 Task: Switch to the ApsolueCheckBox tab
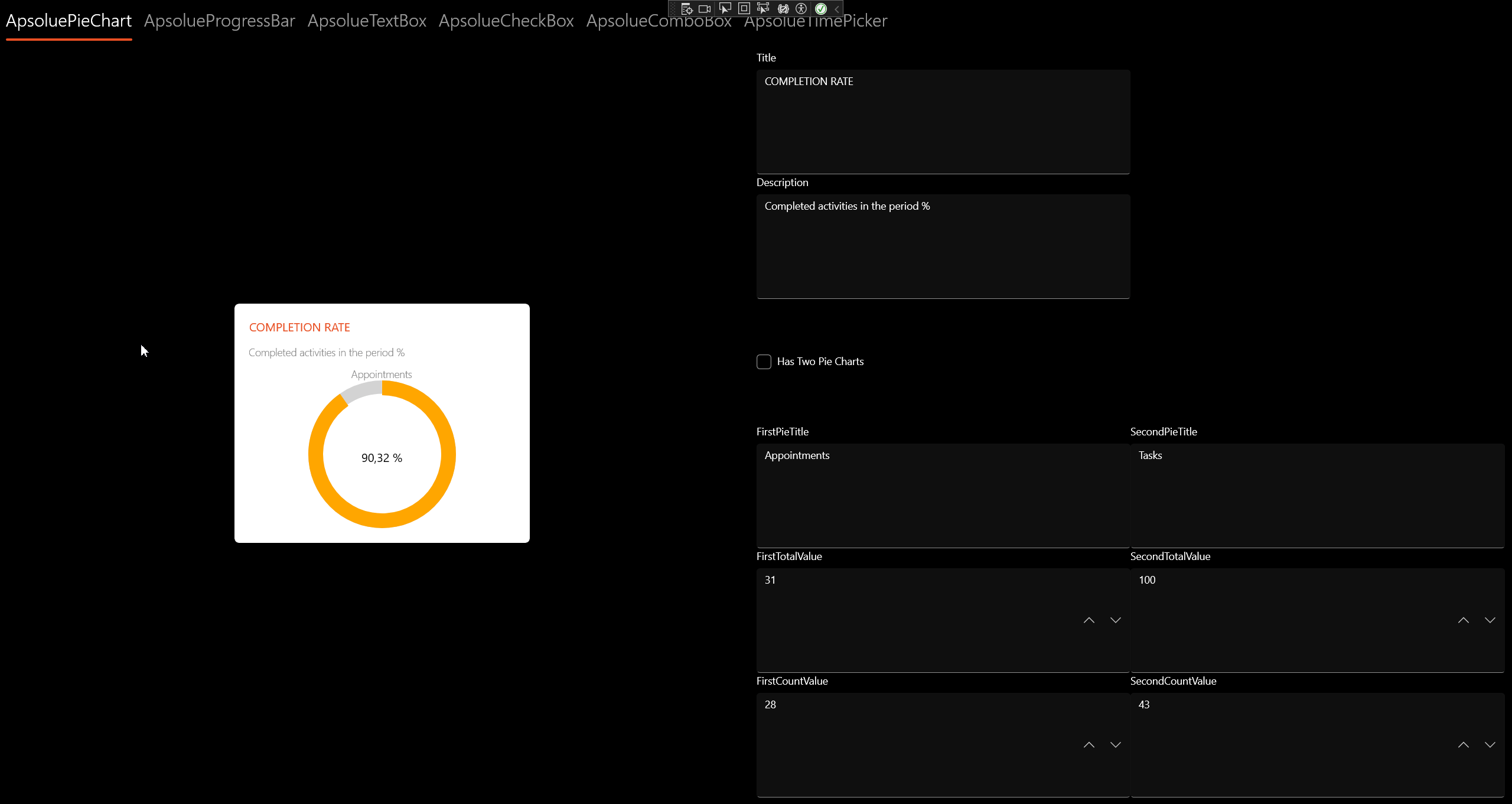click(506, 21)
